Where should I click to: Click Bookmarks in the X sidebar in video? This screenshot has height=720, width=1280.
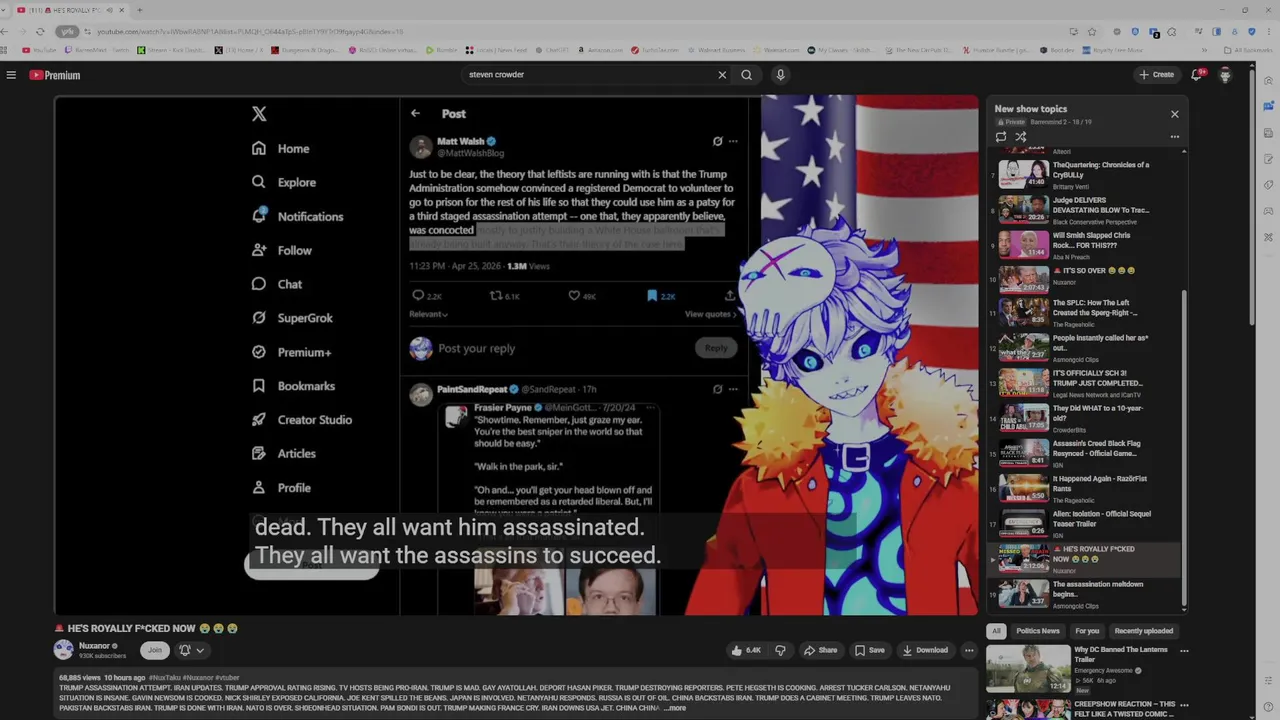293,386
